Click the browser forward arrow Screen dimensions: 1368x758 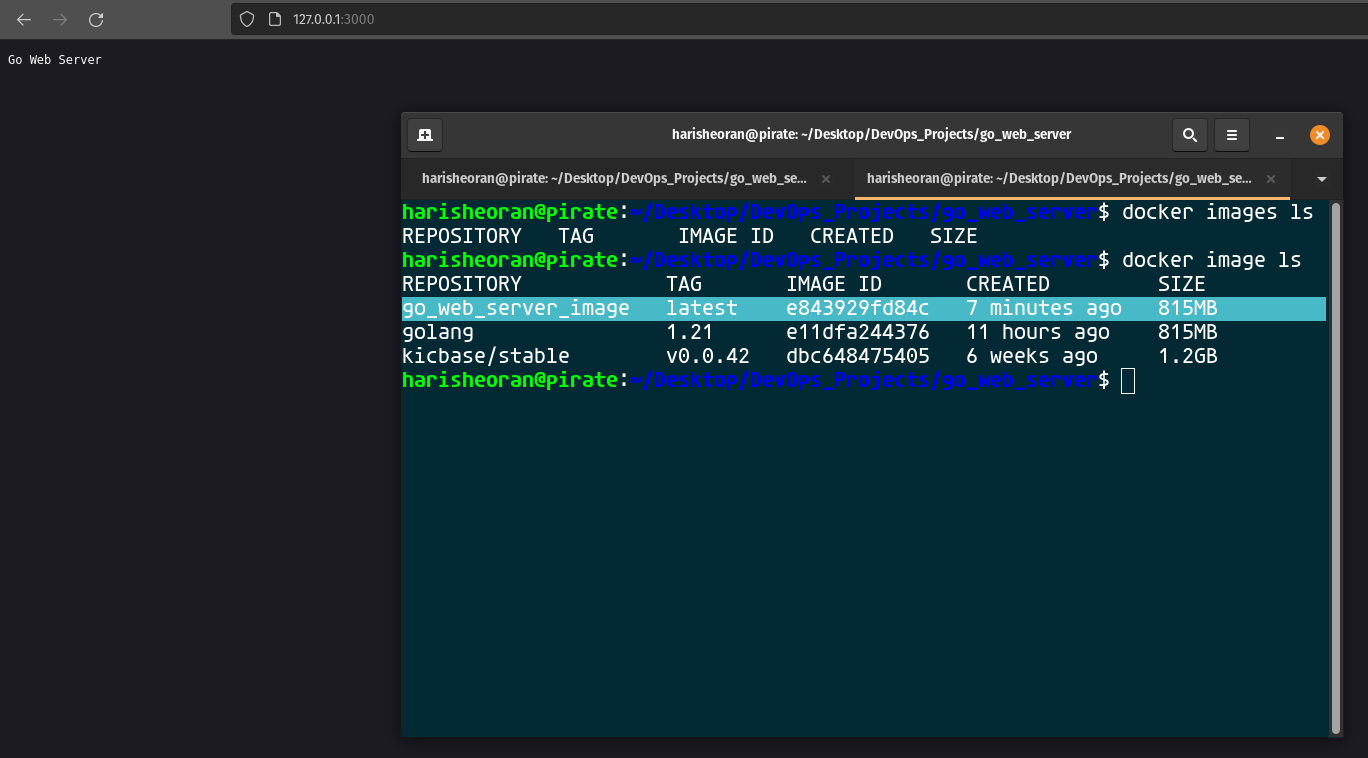point(58,19)
